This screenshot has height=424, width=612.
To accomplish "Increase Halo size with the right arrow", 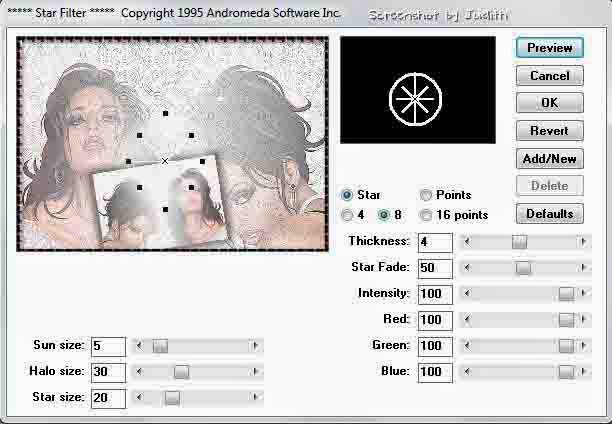I will tap(256, 372).
